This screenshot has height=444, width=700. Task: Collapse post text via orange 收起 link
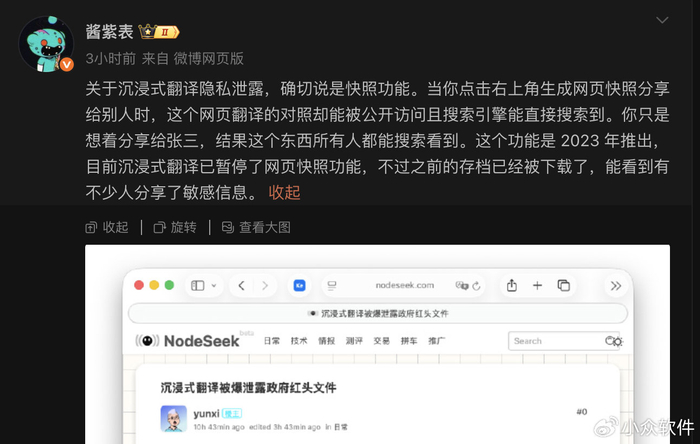[284, 192]
